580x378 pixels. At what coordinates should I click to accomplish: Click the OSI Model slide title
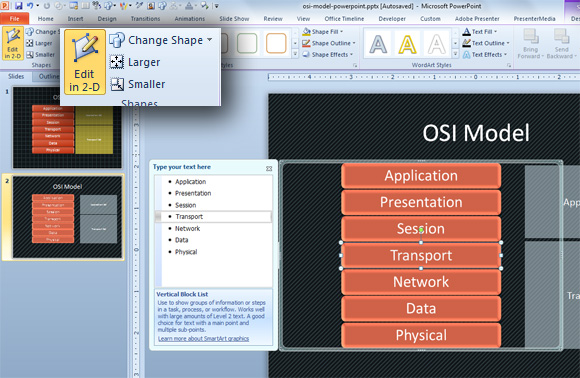tap(476, 133)
